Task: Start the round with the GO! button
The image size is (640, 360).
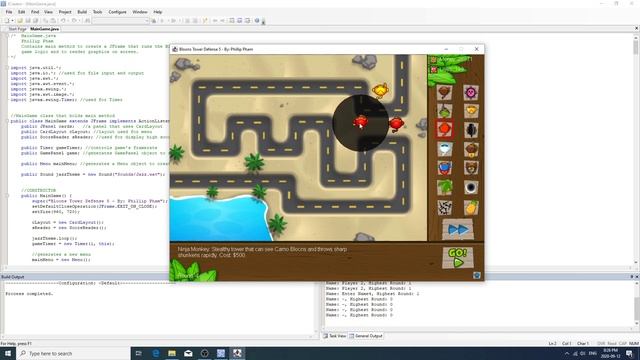Action: point(458,258)
